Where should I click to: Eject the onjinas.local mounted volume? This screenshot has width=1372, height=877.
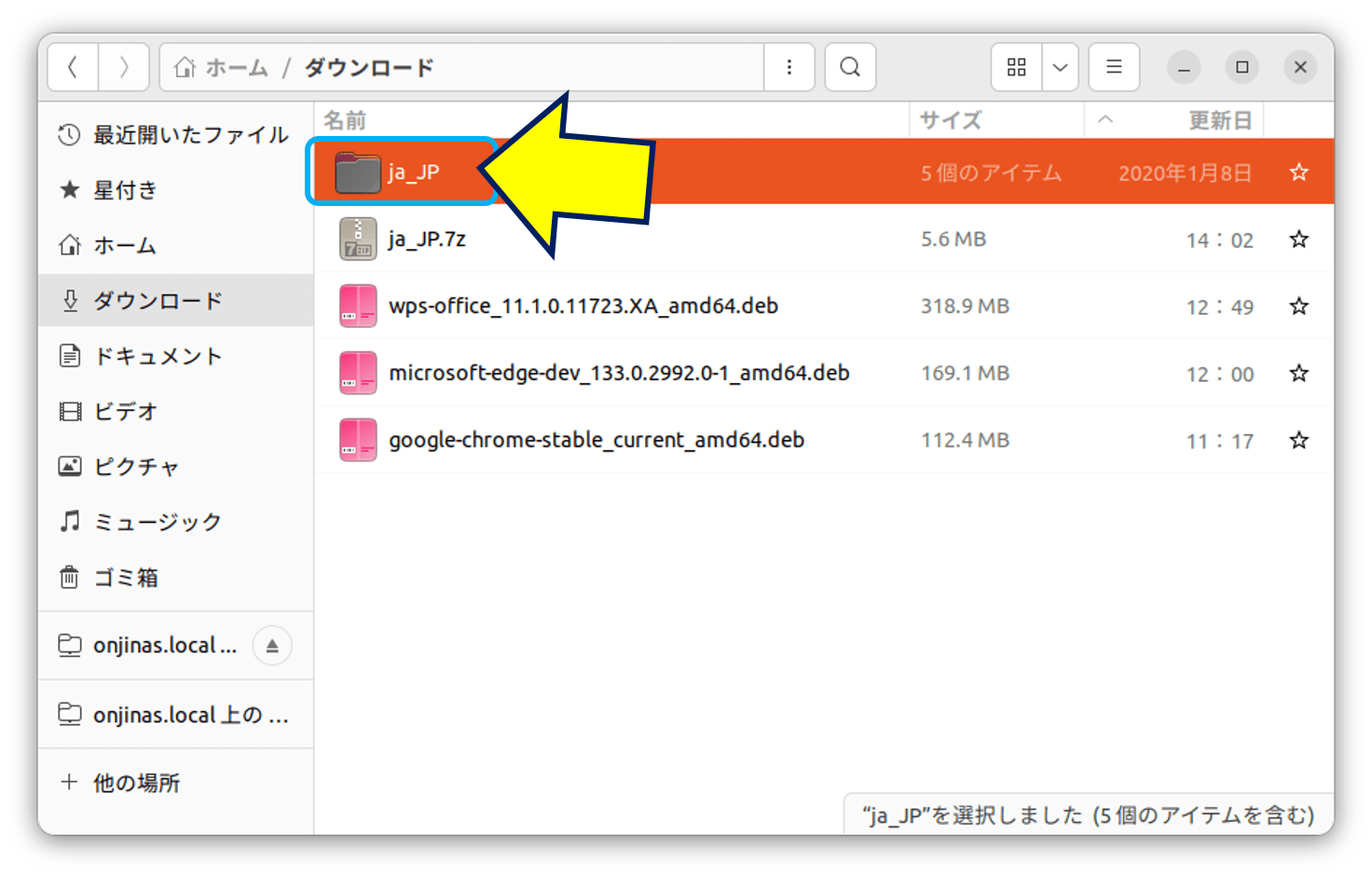272,646
